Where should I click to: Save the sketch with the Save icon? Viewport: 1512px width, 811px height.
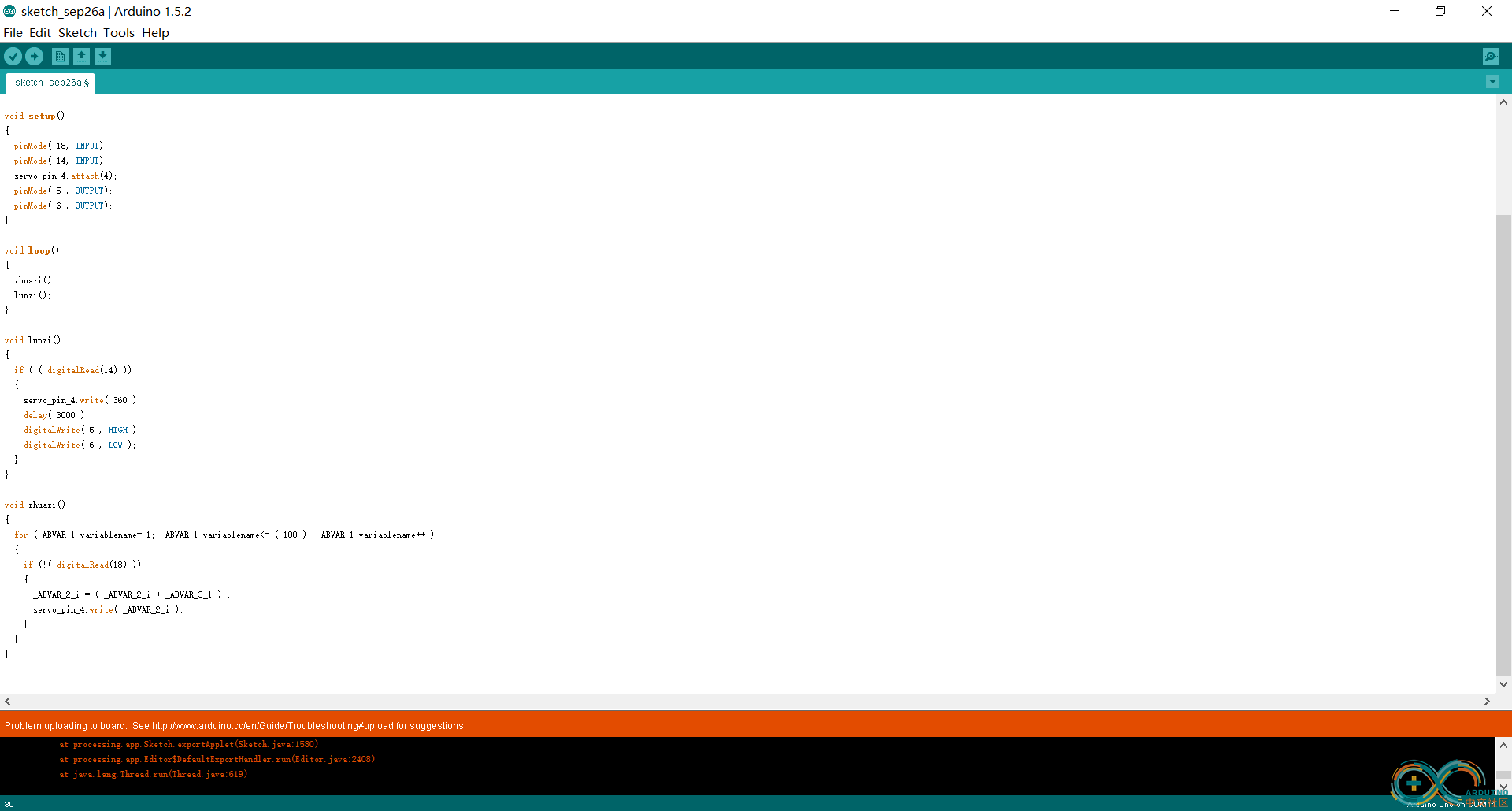103,56
